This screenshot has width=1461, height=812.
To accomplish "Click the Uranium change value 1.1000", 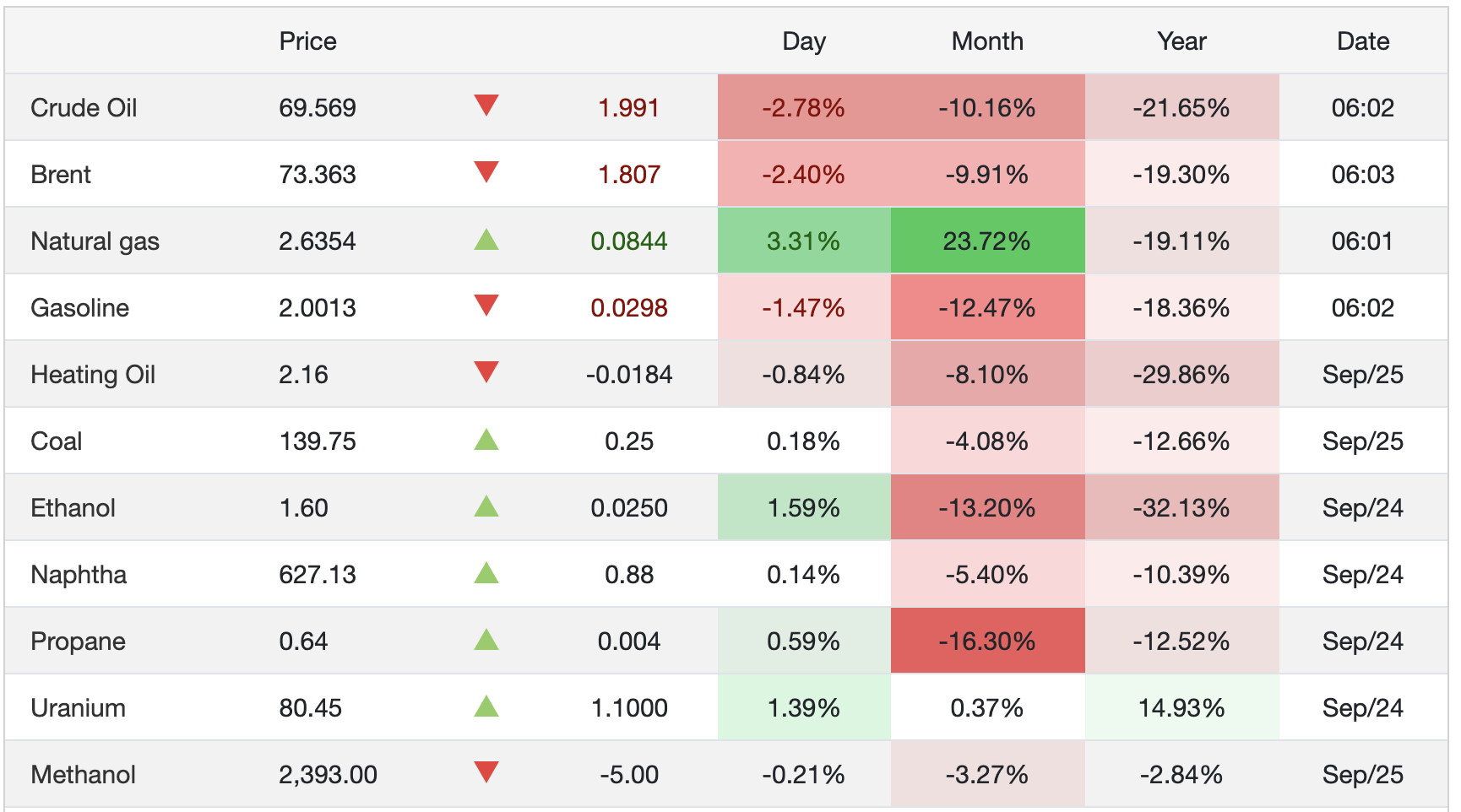I will click(629, 708).
